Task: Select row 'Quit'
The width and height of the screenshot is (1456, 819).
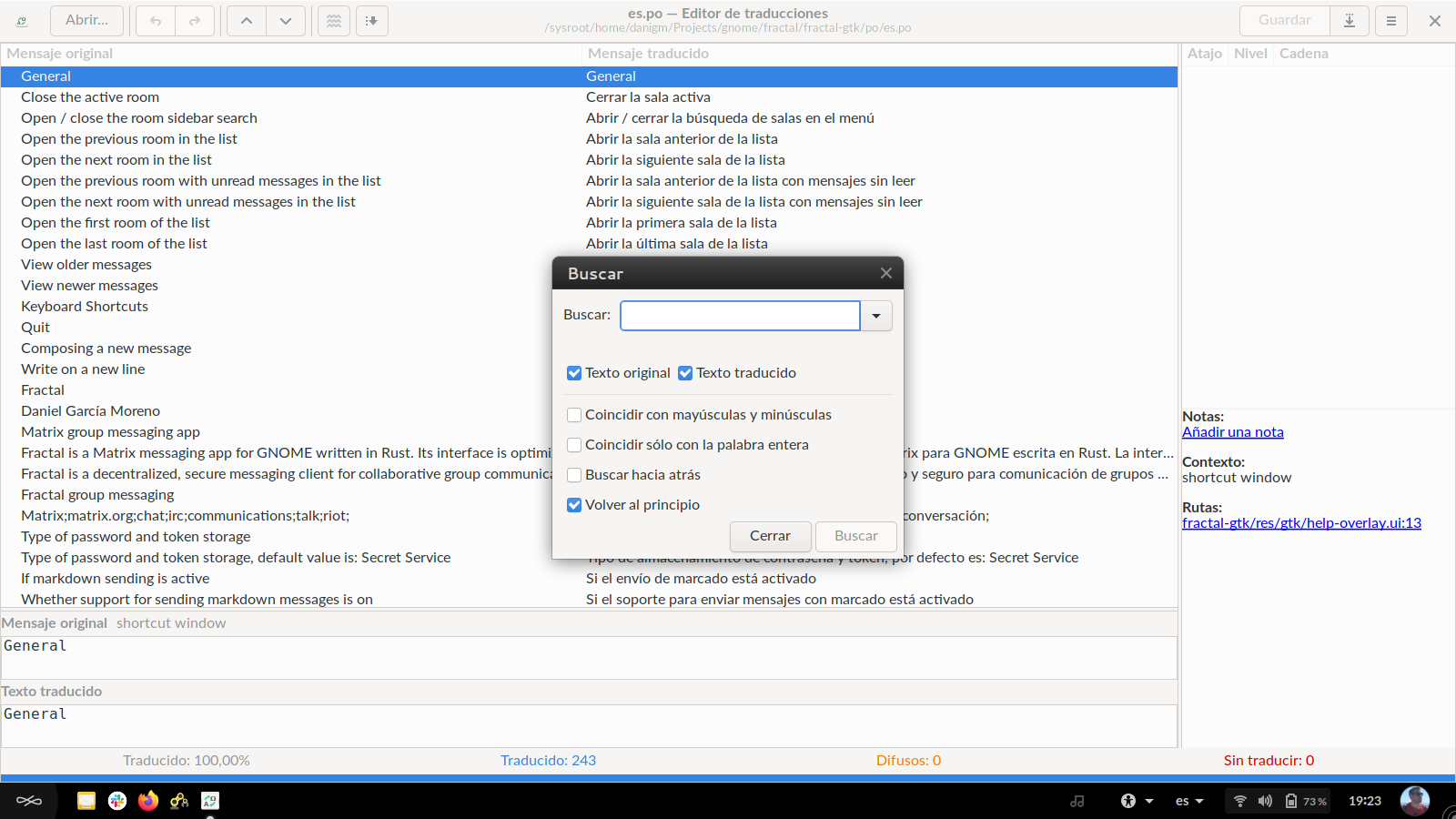Action: (277, 328)
